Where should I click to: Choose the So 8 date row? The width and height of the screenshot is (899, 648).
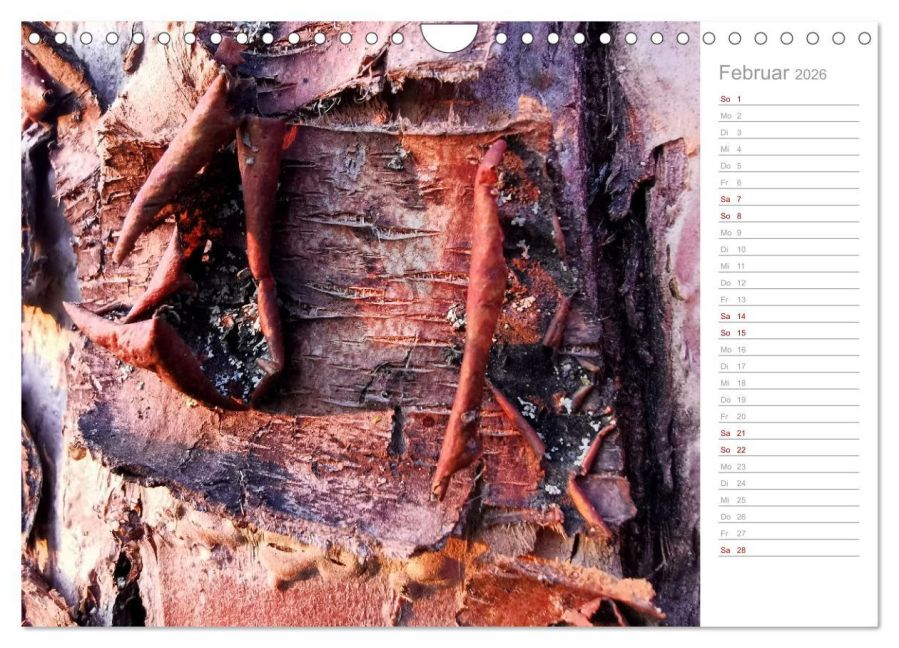[x=789, y=216]
